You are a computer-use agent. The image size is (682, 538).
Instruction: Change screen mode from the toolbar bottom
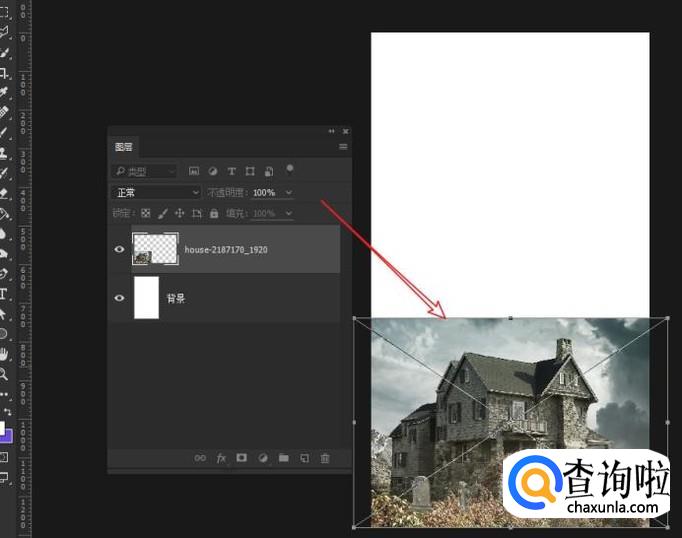pyautogui.click(x=4, y=478)
